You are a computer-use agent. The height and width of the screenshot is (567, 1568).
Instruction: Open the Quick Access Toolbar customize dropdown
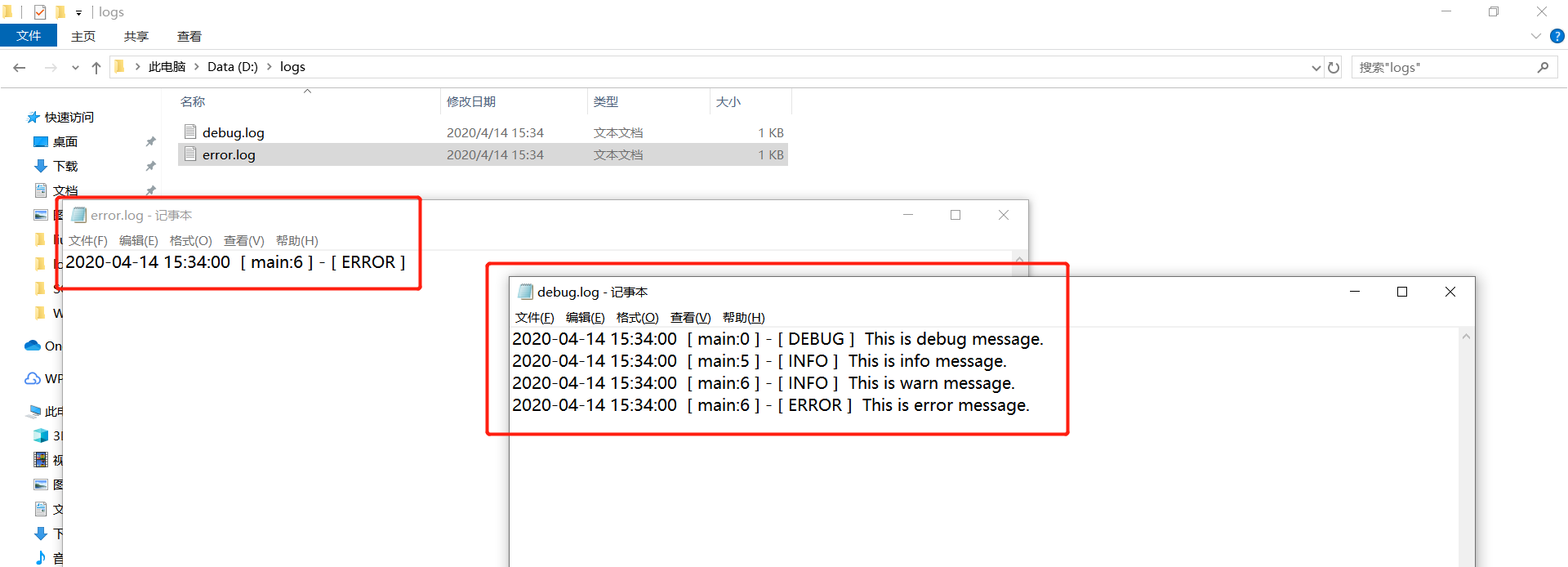tap(78, 12)
